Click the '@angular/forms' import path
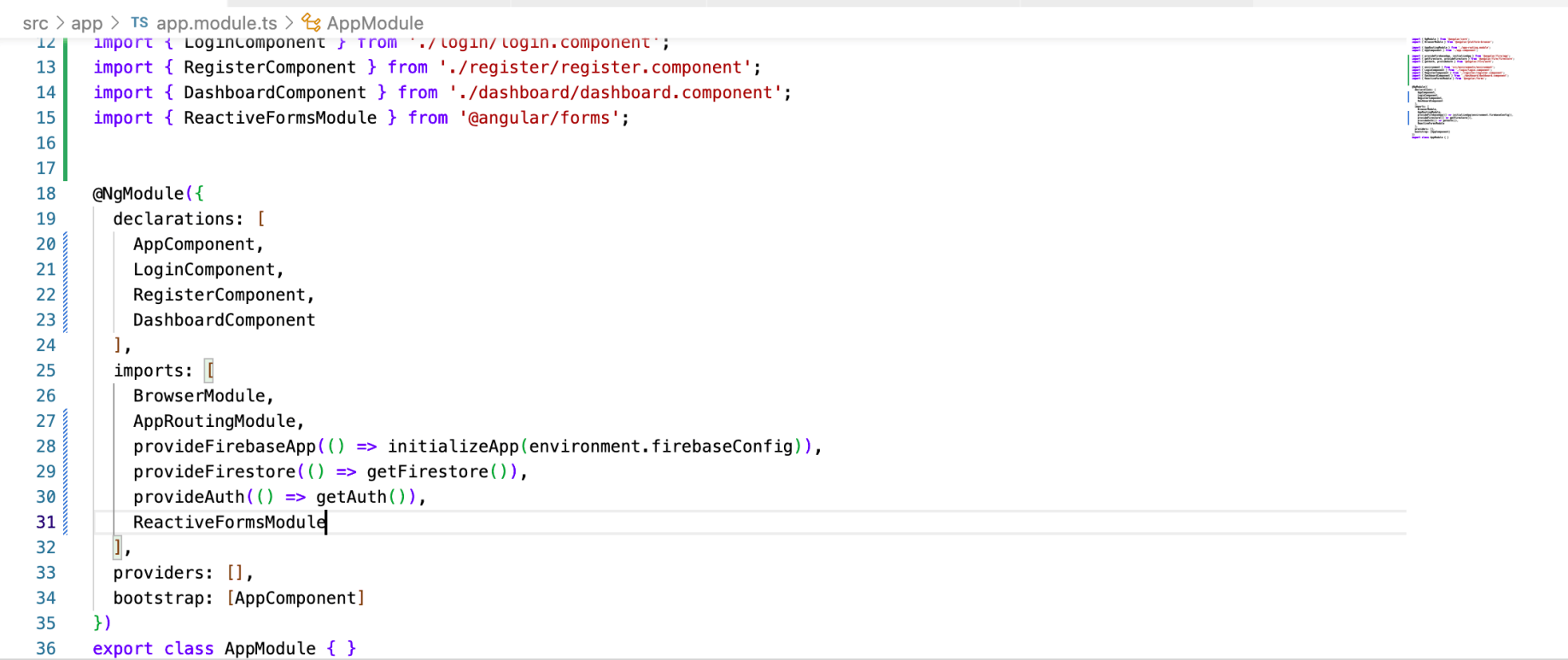The width and height of the screenshot is (1568, 660). click(539, 118)
